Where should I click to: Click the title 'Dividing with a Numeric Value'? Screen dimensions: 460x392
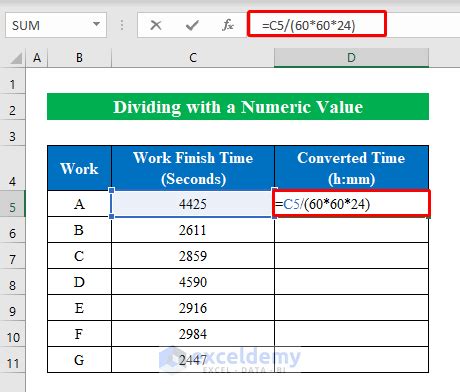point(238,107)
